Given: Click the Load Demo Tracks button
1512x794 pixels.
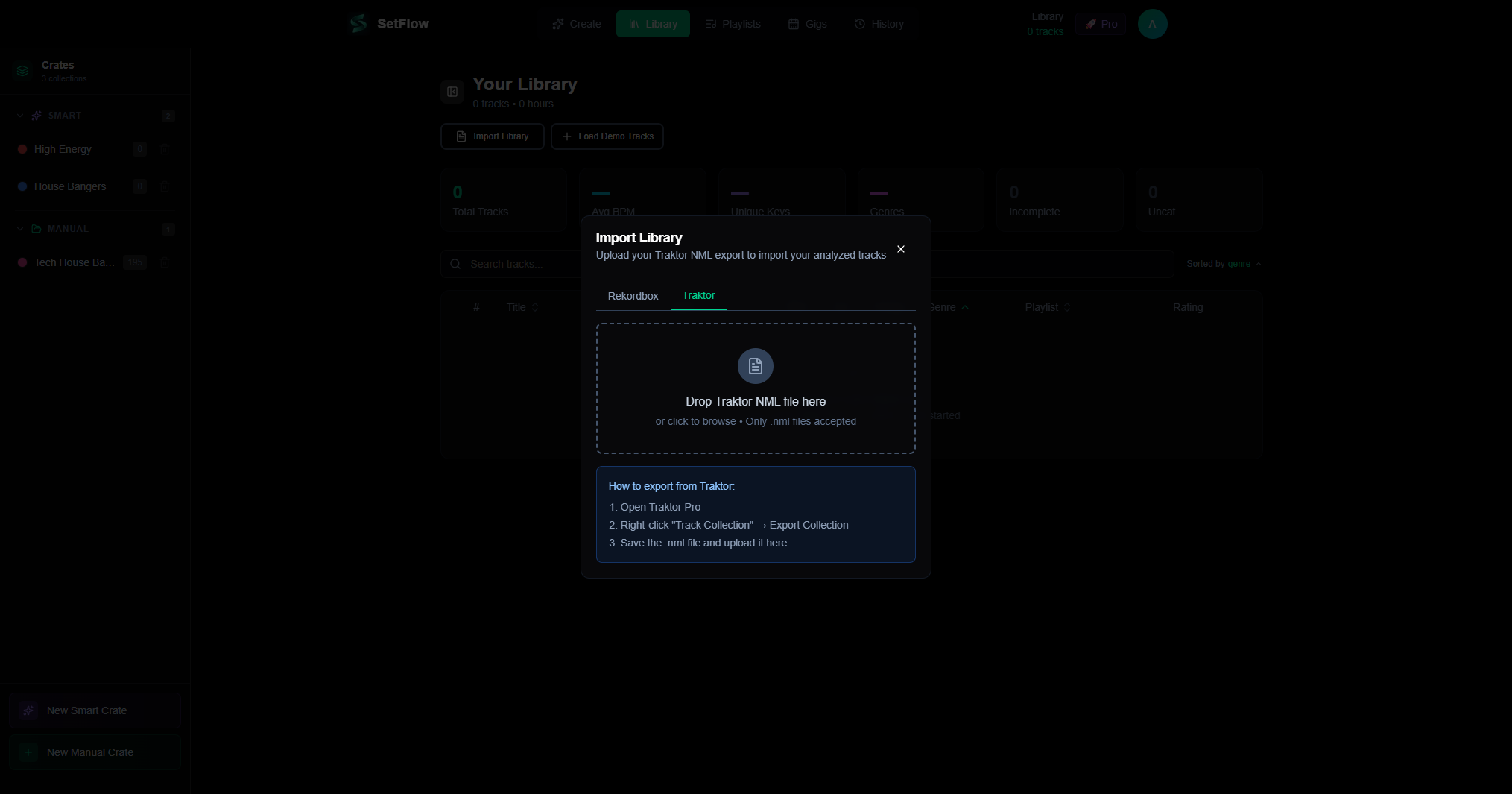Looking at the screenshot, I should pos(607,136).
